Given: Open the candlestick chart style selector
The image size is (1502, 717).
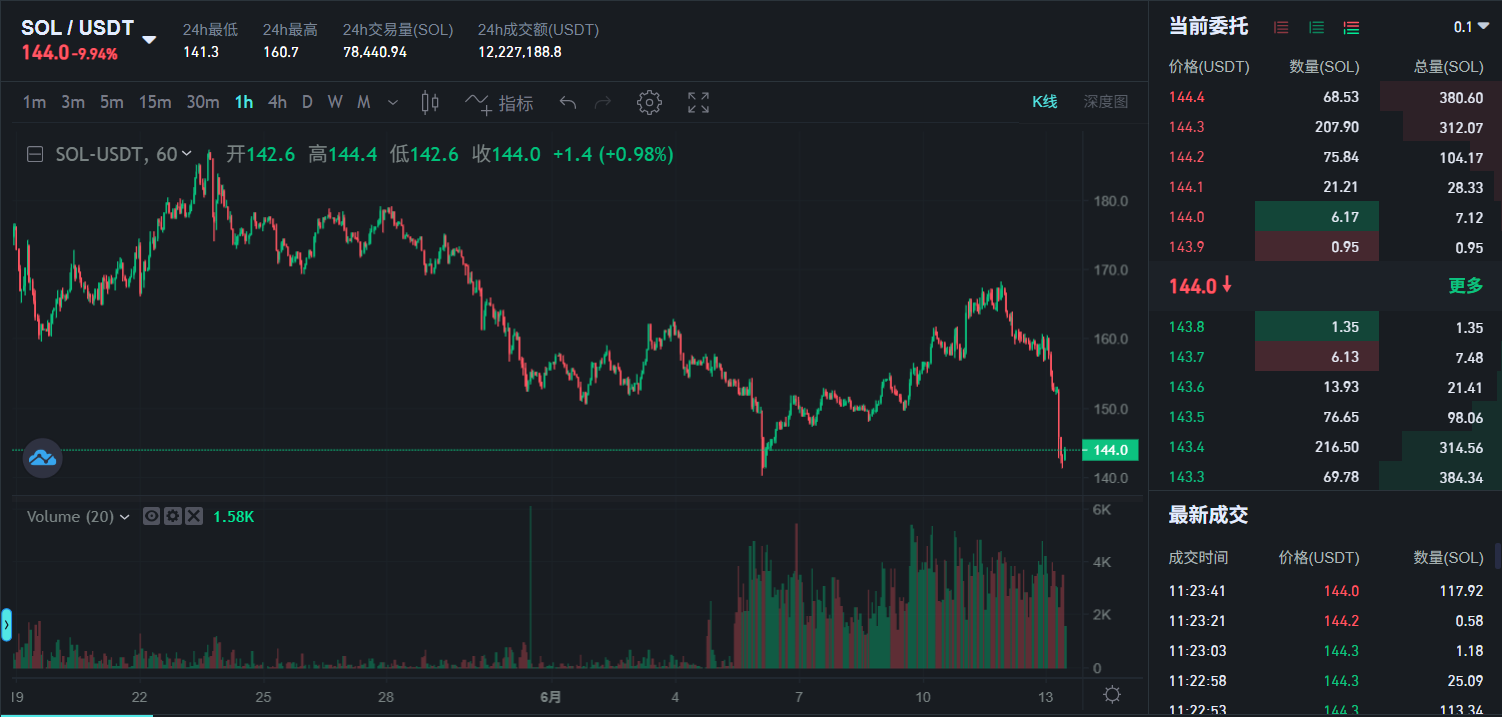Looking at the screenshot, I should tap(431, 102).
